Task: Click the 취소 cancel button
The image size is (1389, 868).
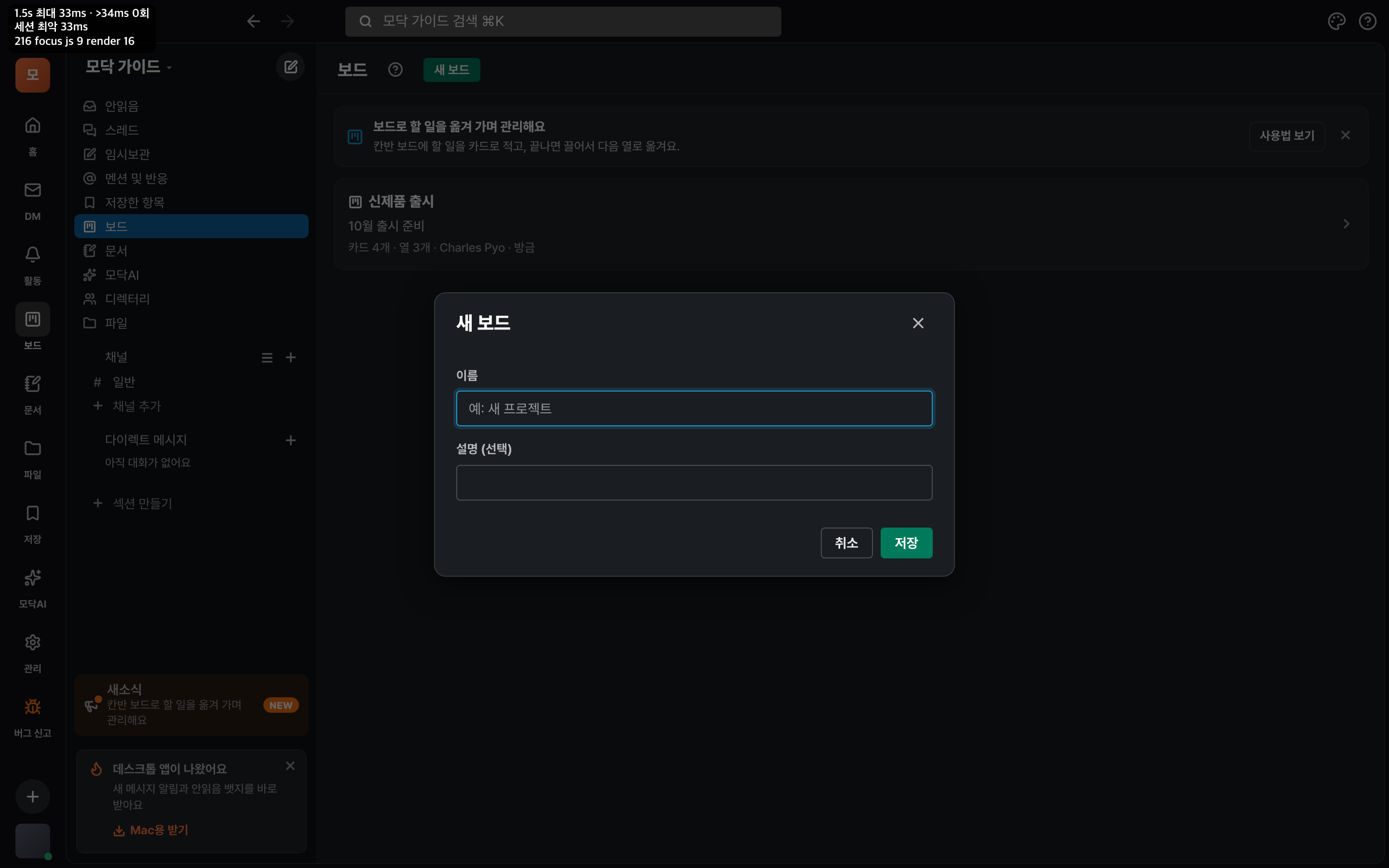Action: click(846, 543)
